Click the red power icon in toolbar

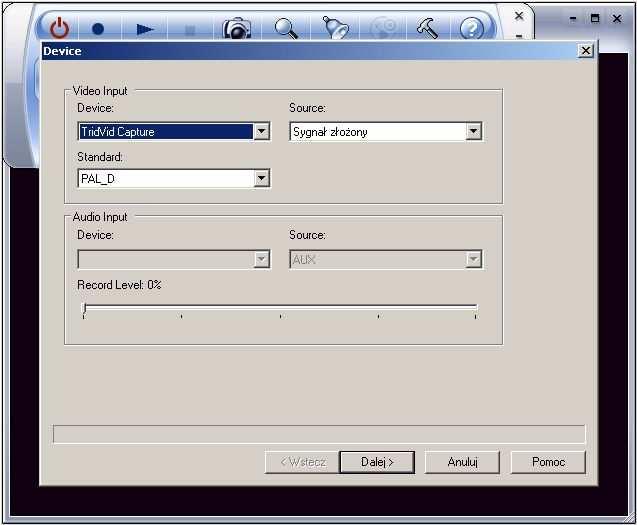59,28
